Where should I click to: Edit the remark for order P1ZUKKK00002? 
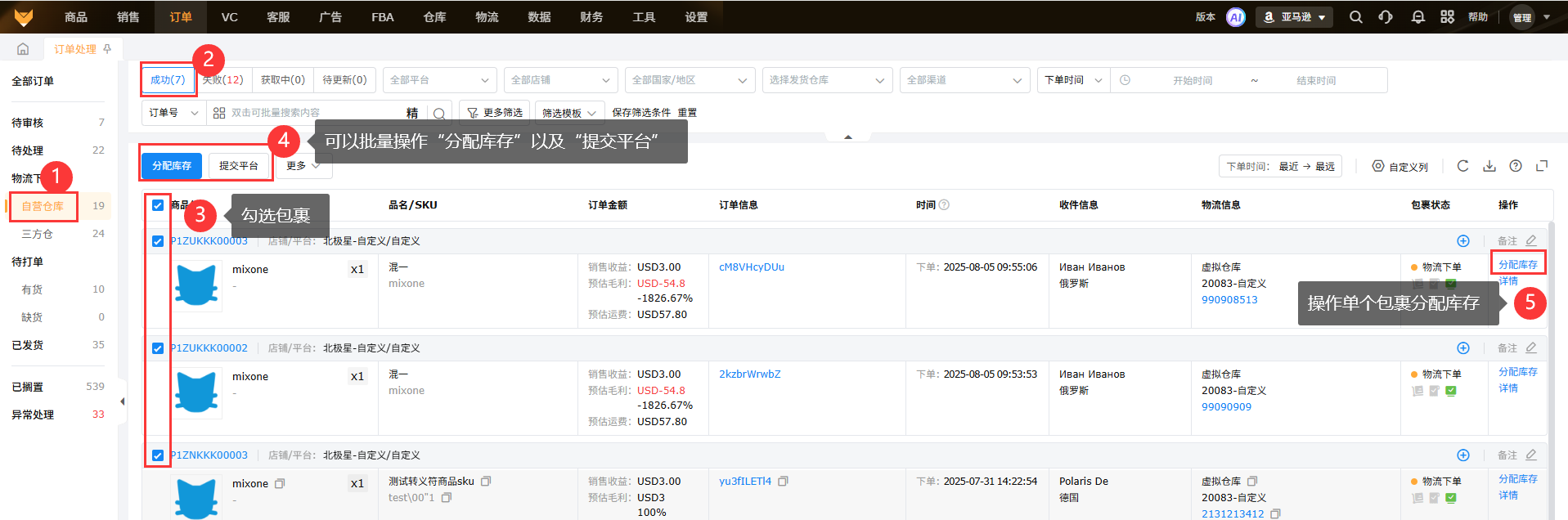(x=1531, y=348)
